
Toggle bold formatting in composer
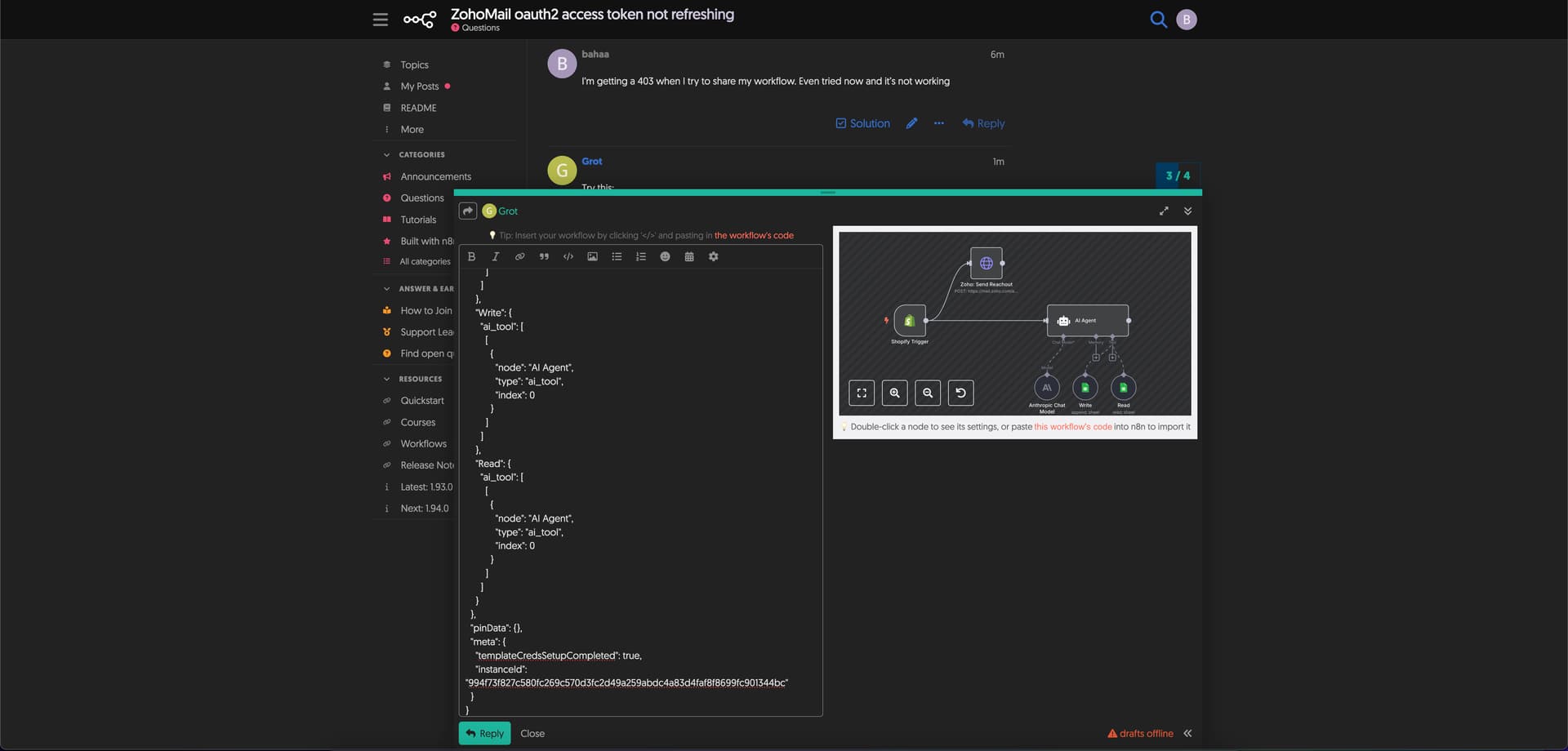471,256
